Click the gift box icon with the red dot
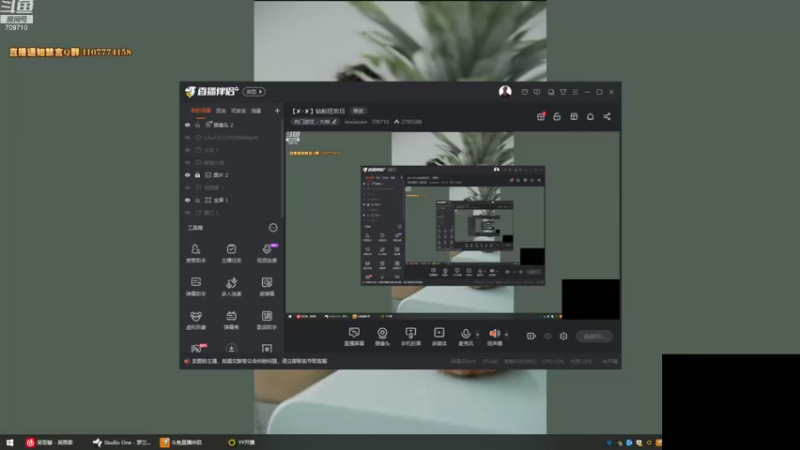Screen dimensions: 800x450 point(541,116)
